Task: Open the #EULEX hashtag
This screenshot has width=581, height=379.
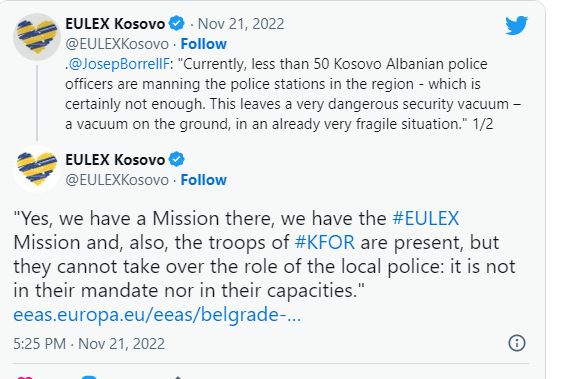Action: click(426, 218)
